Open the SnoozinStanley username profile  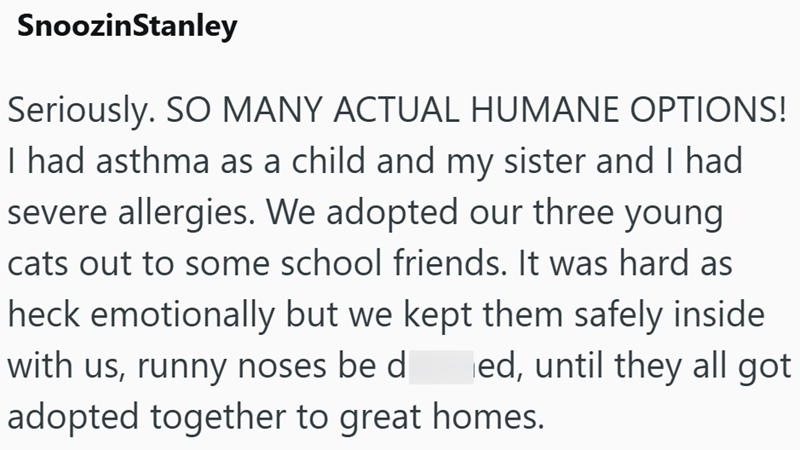point(126,27)
